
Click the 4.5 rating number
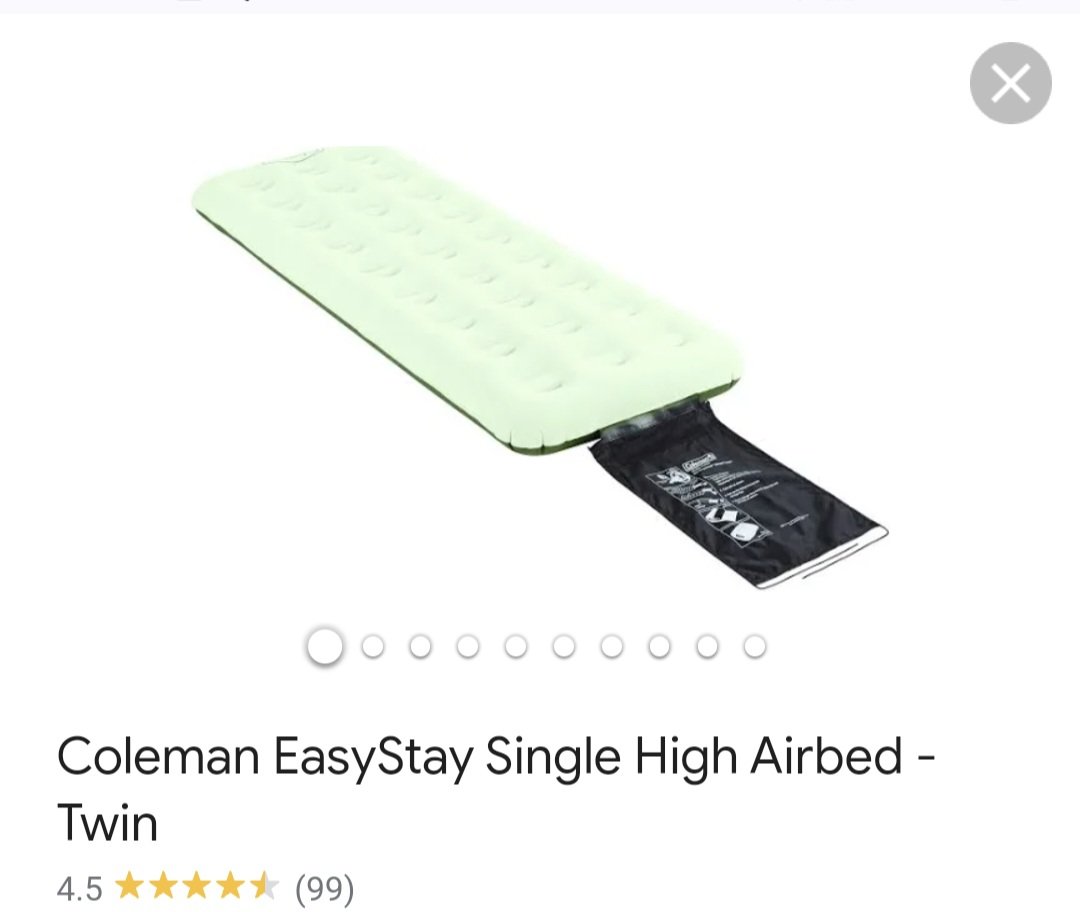pos(80,888)
